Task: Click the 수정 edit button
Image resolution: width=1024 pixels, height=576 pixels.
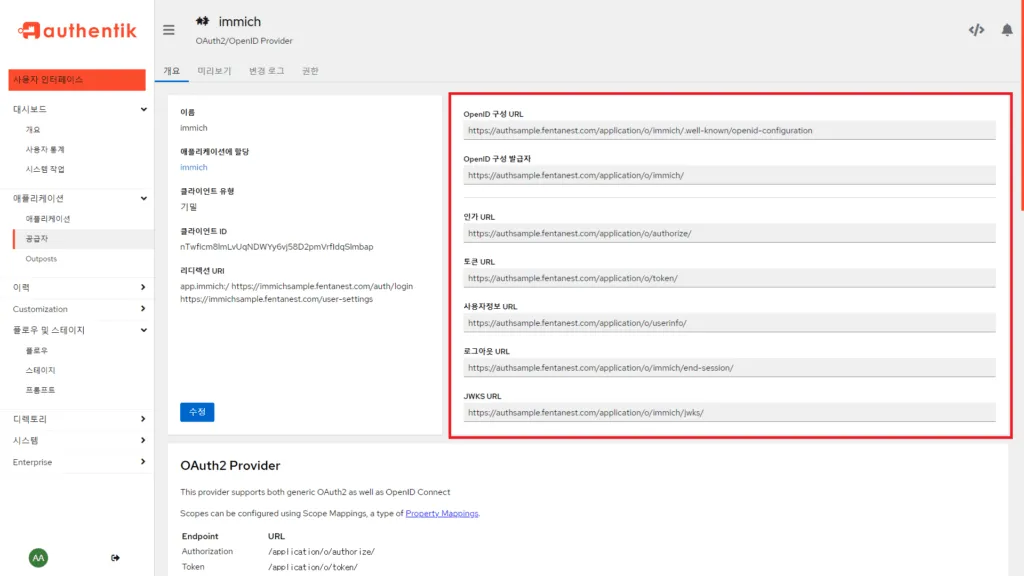Action: [196, 411]
